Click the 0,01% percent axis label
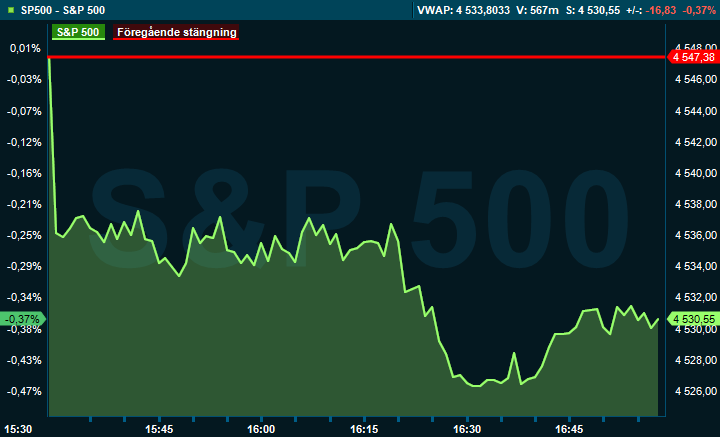 tap(25, 48)
